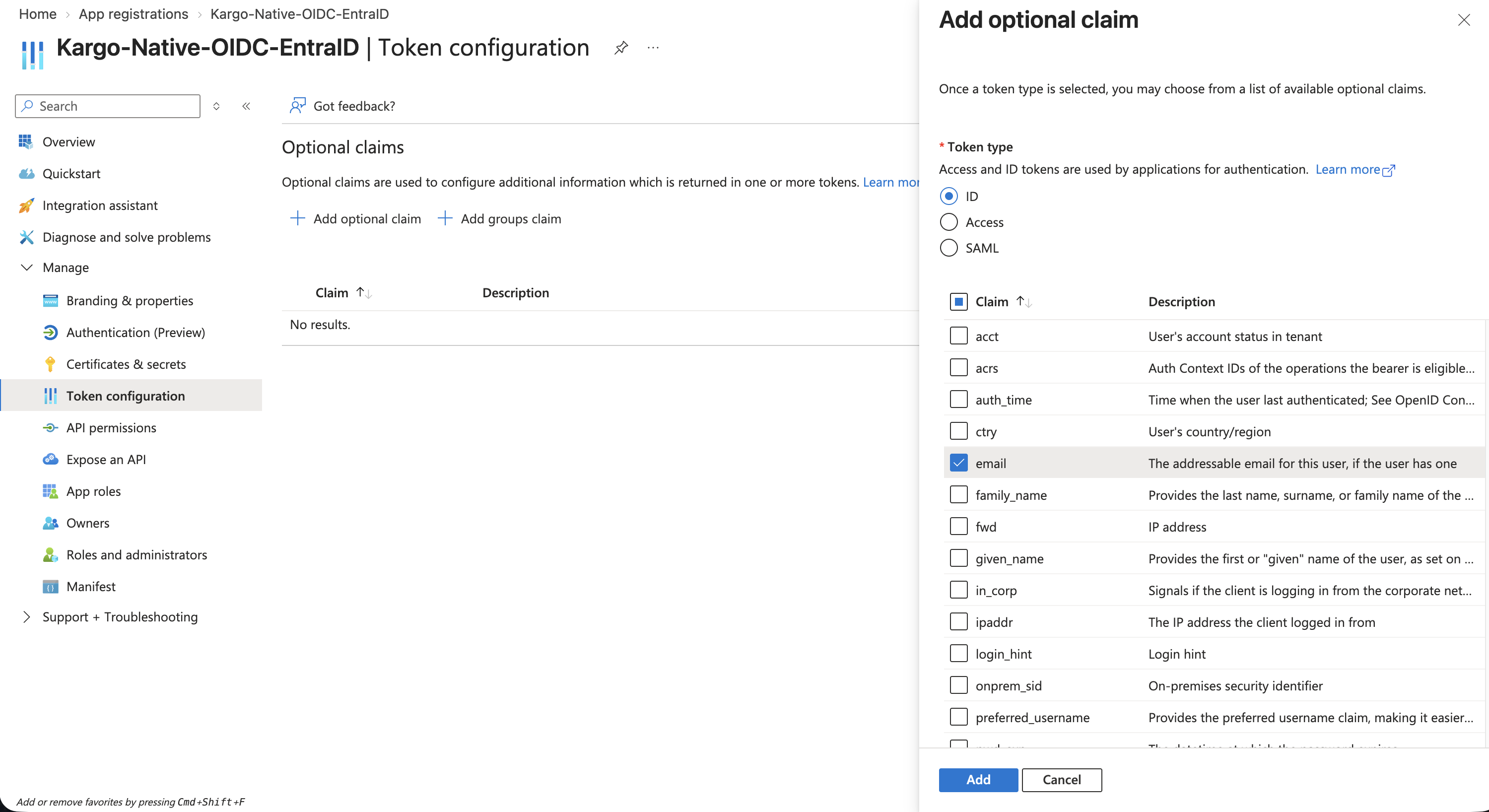Viewport: 1489px width, 812px height.
Task: Click the Roles and administrators icon
Action: tap(50, 555)
